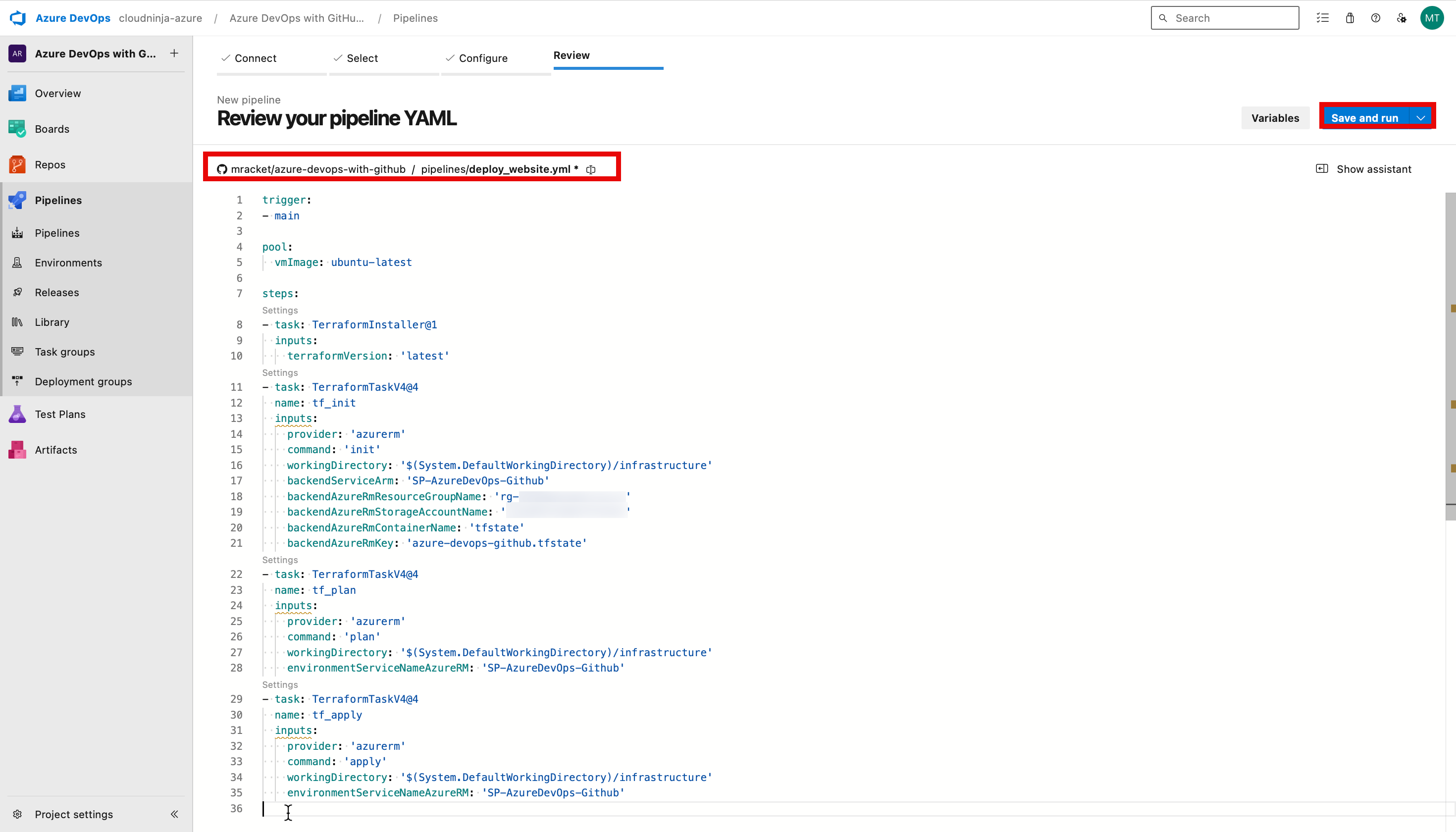Viewport: 1456px width, 832px height.
Task: Click 'plan' command value on line 26
Action: (x=362, y=636)
